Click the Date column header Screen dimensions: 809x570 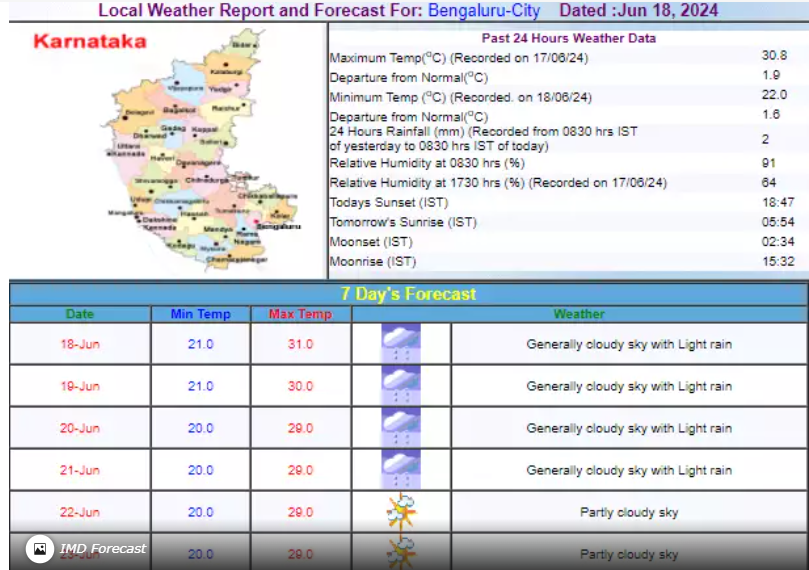pos(80,314)
